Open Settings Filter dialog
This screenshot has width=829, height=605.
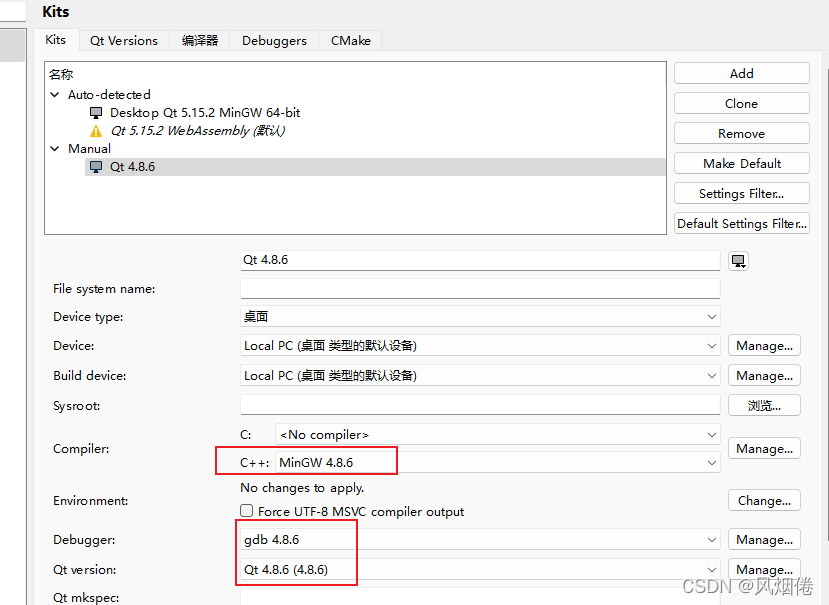pyautogui.click(x=742, y=194)
